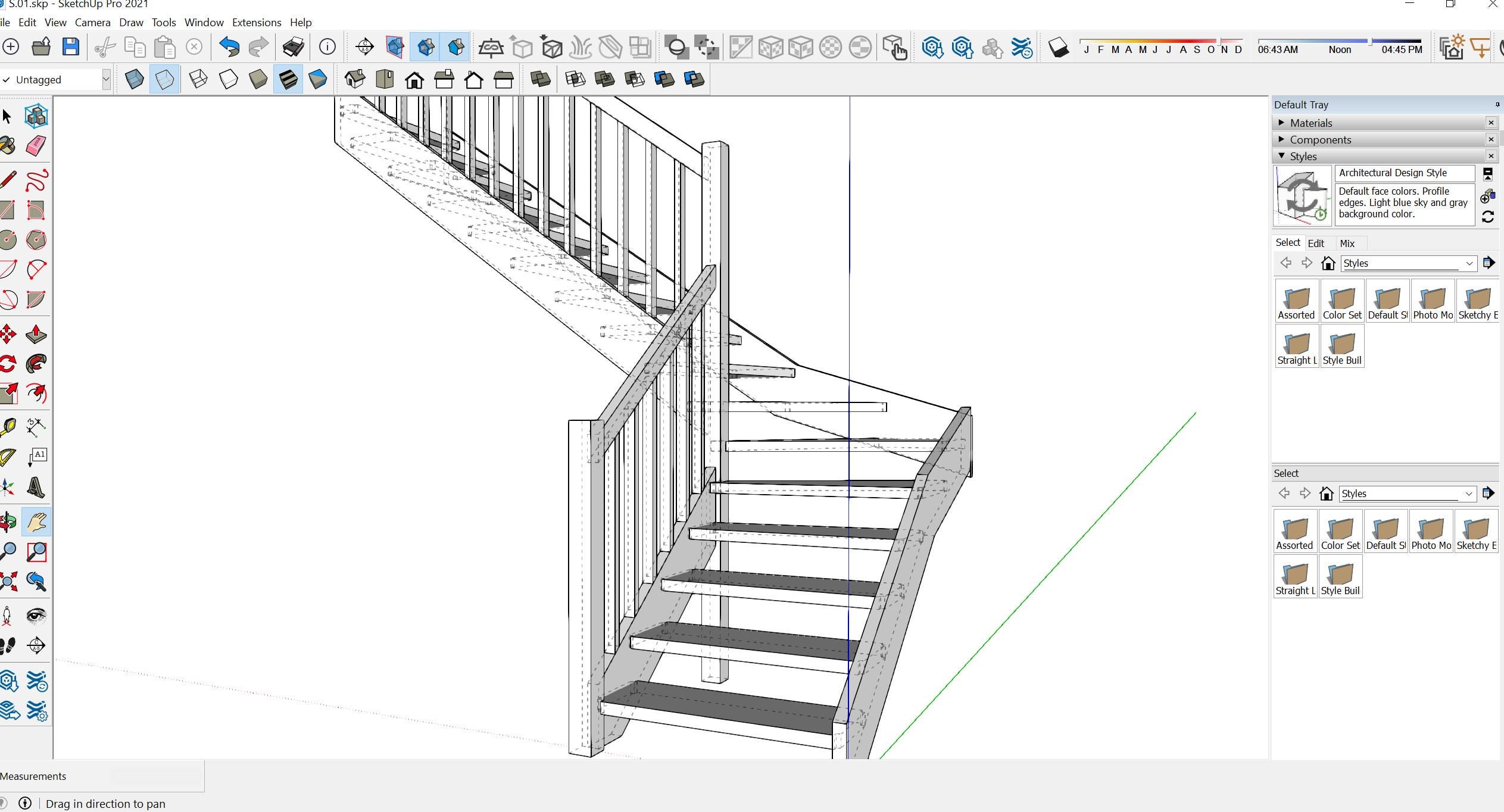This screenshot has height=812, width=1504.
Task: Select the Follow Me tool
Action: tap(36, 363)
